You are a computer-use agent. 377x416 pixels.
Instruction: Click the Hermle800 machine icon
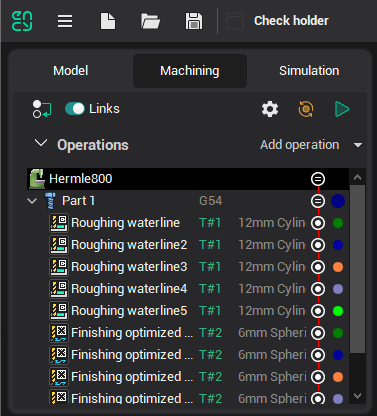point(37,179)
